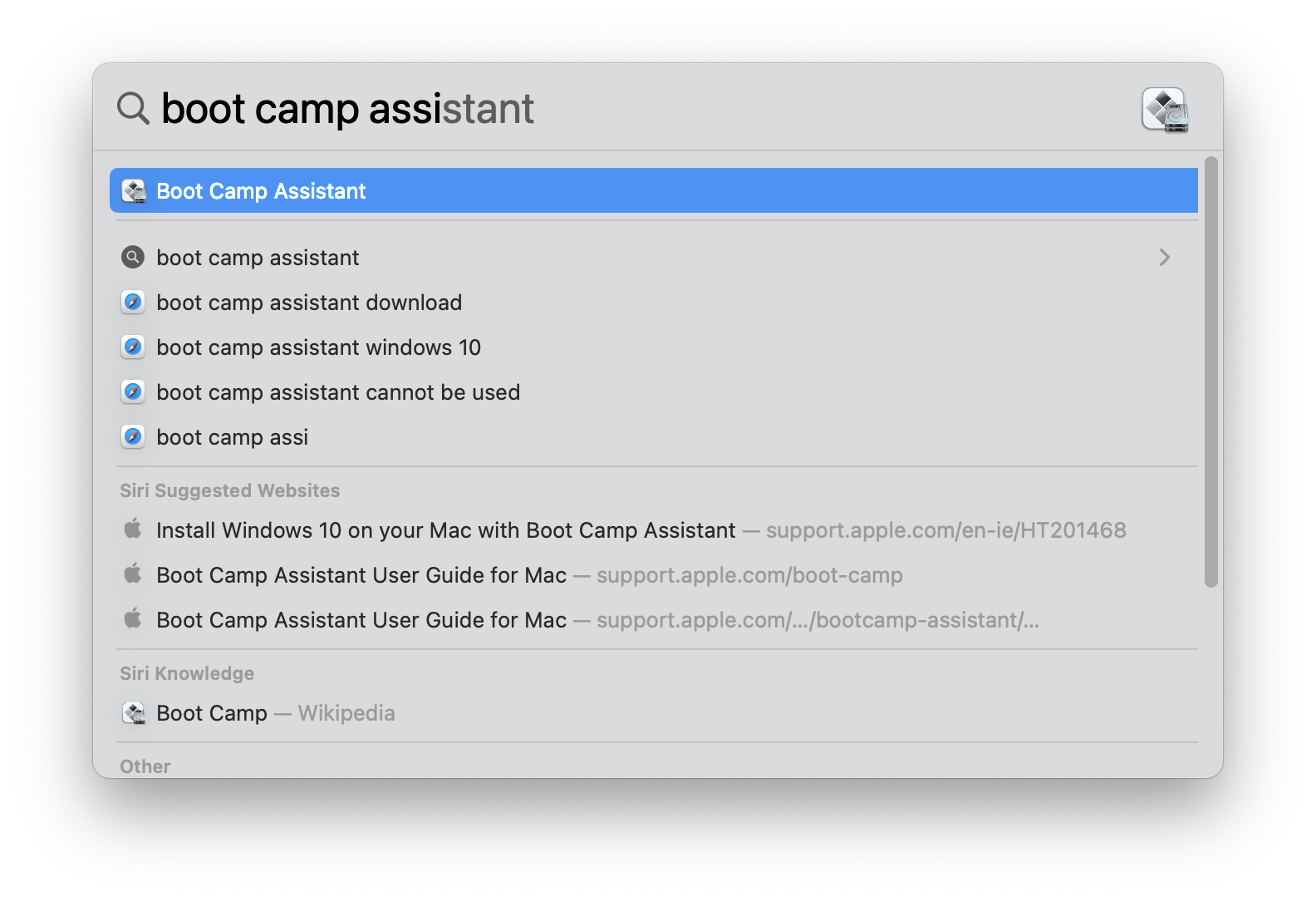The width and height of the screenshot is (1316, 901).
Task: Click the Apple icon beside the Install Windows 10 result
Action: click(134, 529)
